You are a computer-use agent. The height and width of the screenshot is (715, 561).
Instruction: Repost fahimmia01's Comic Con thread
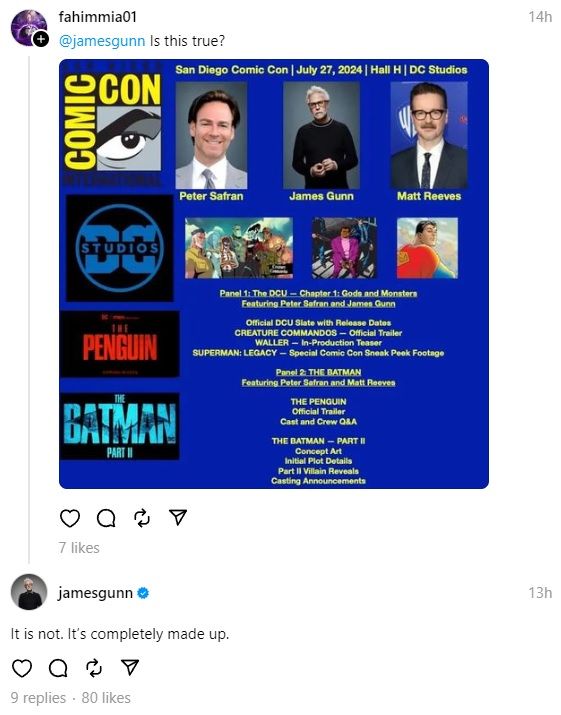click(x=142, y=518)
